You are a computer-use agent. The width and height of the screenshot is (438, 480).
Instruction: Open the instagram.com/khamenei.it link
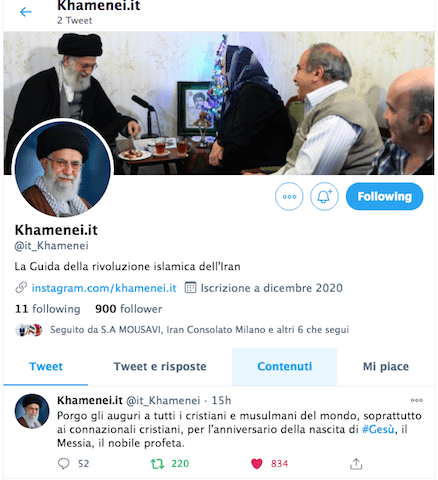tap(104, 288)
